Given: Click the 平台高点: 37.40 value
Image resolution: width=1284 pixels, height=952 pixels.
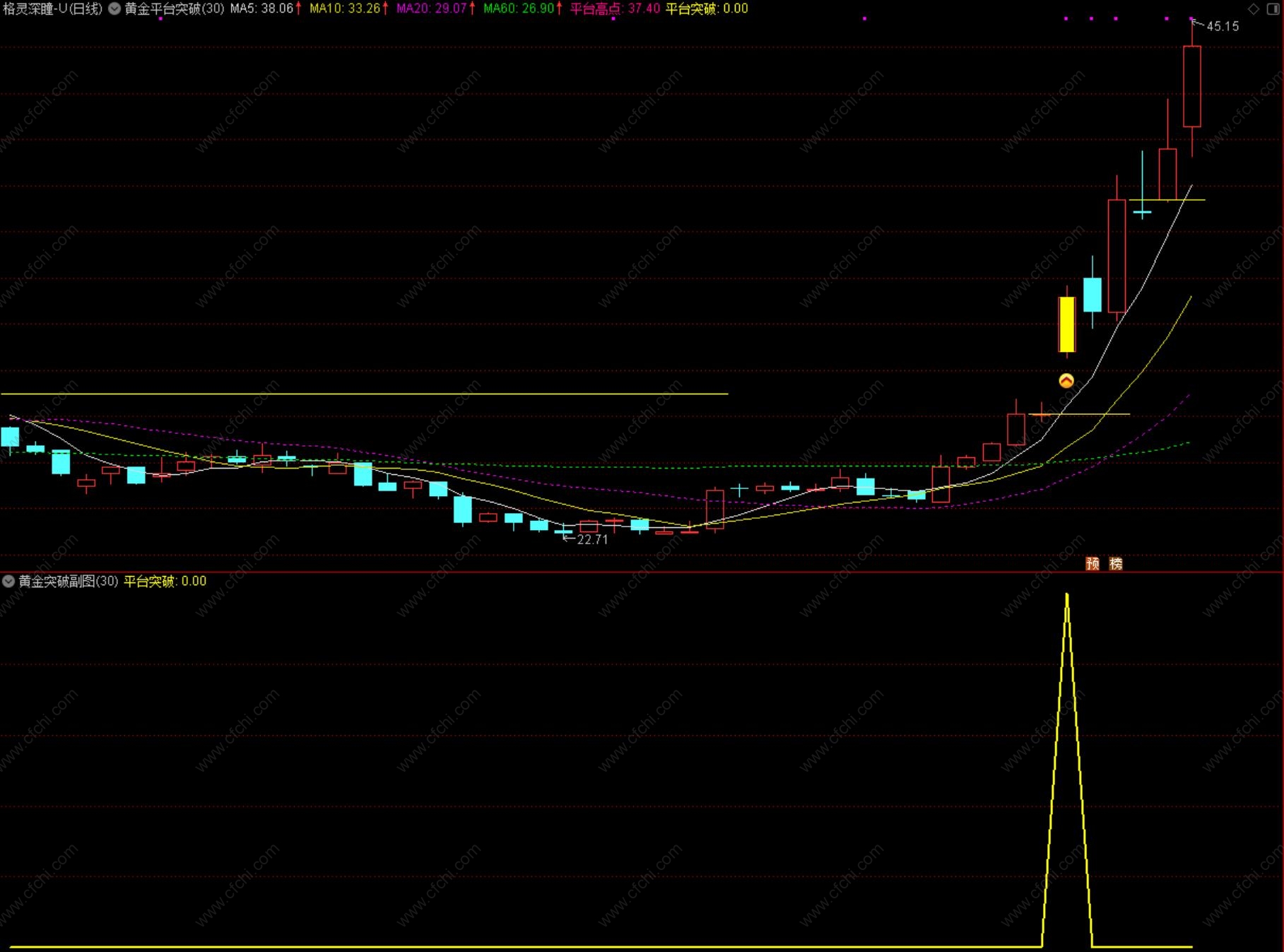Looking at the screenshot, I should [615, 9].
